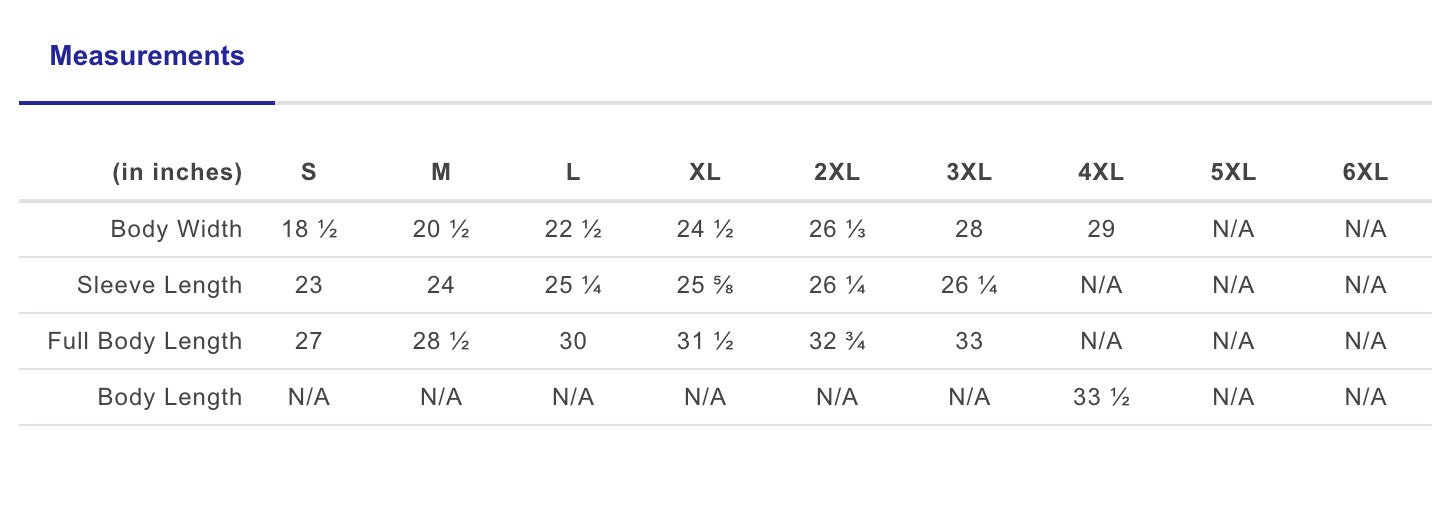Select the XL size column header
The image size is (1454, 532).
pos(705,172)
